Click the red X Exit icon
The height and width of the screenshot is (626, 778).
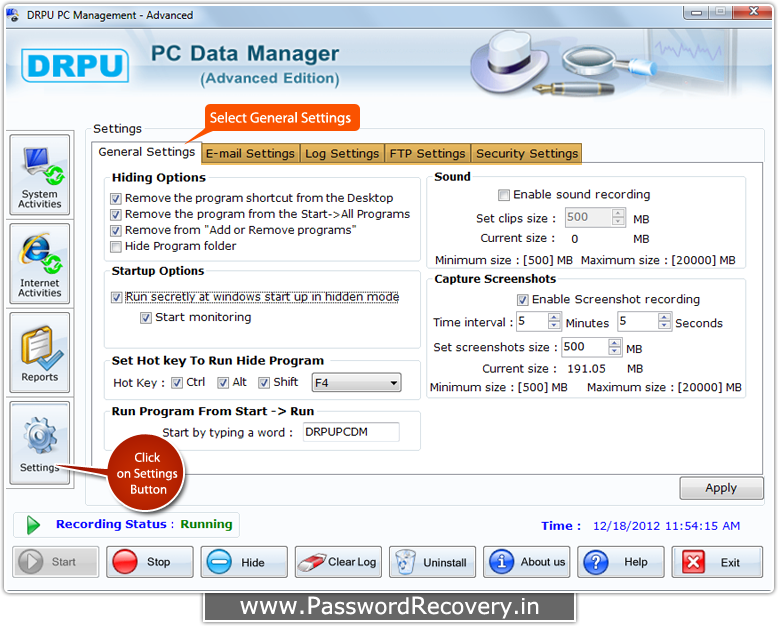coord(693,562)
